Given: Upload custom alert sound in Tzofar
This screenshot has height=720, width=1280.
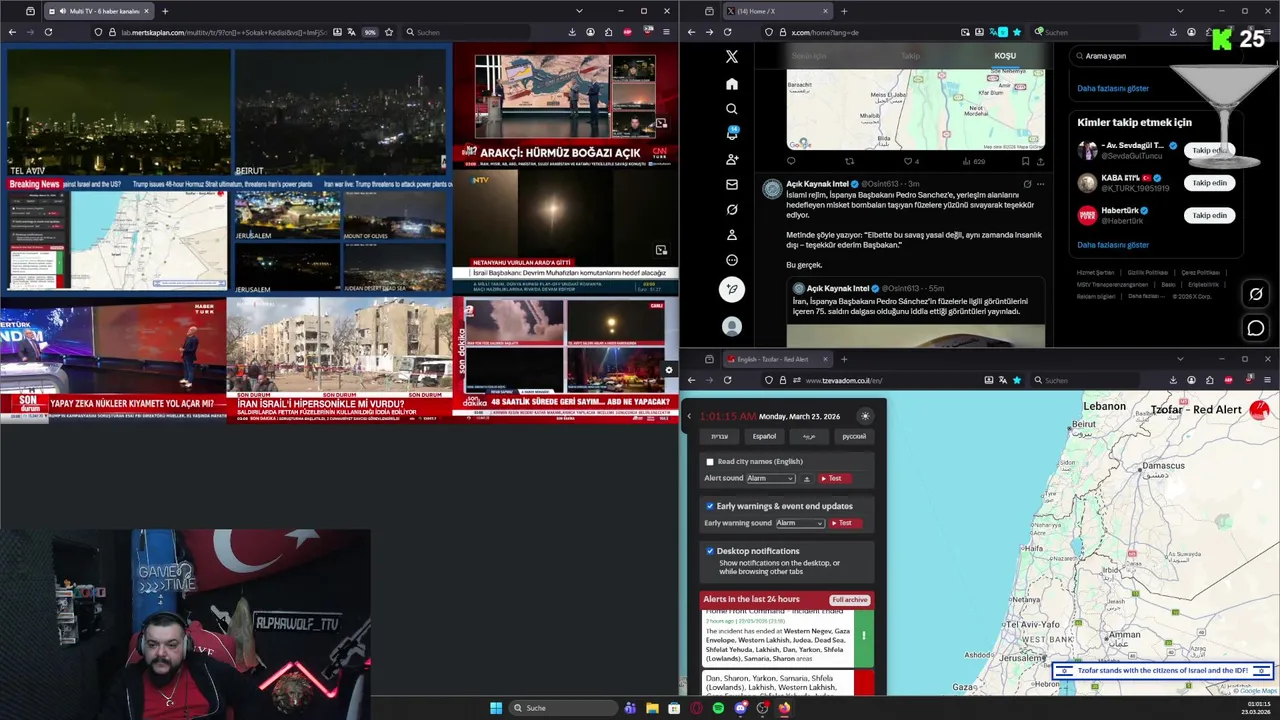Looking at the screenshot, I should pyautogui.click(x=807, y=479).
